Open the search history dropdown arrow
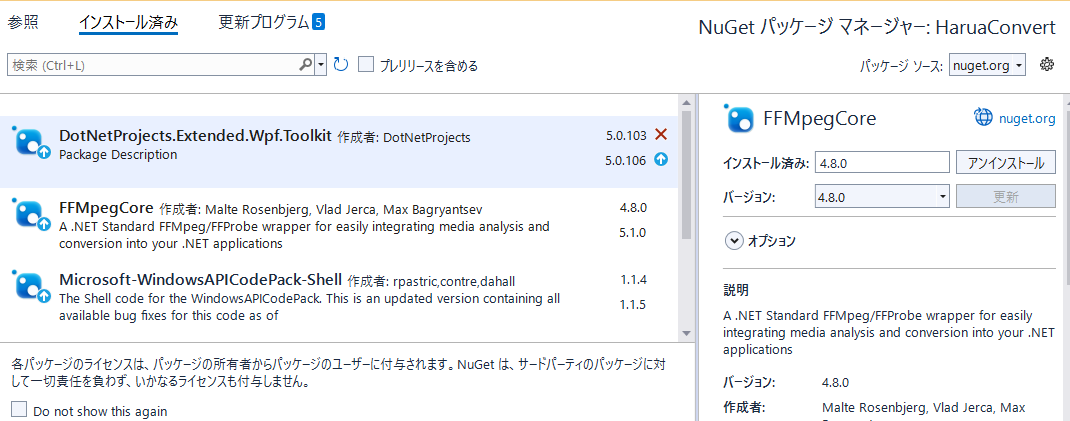The height and width of the screenshot is (421, 1070). [x=321, y=65]
